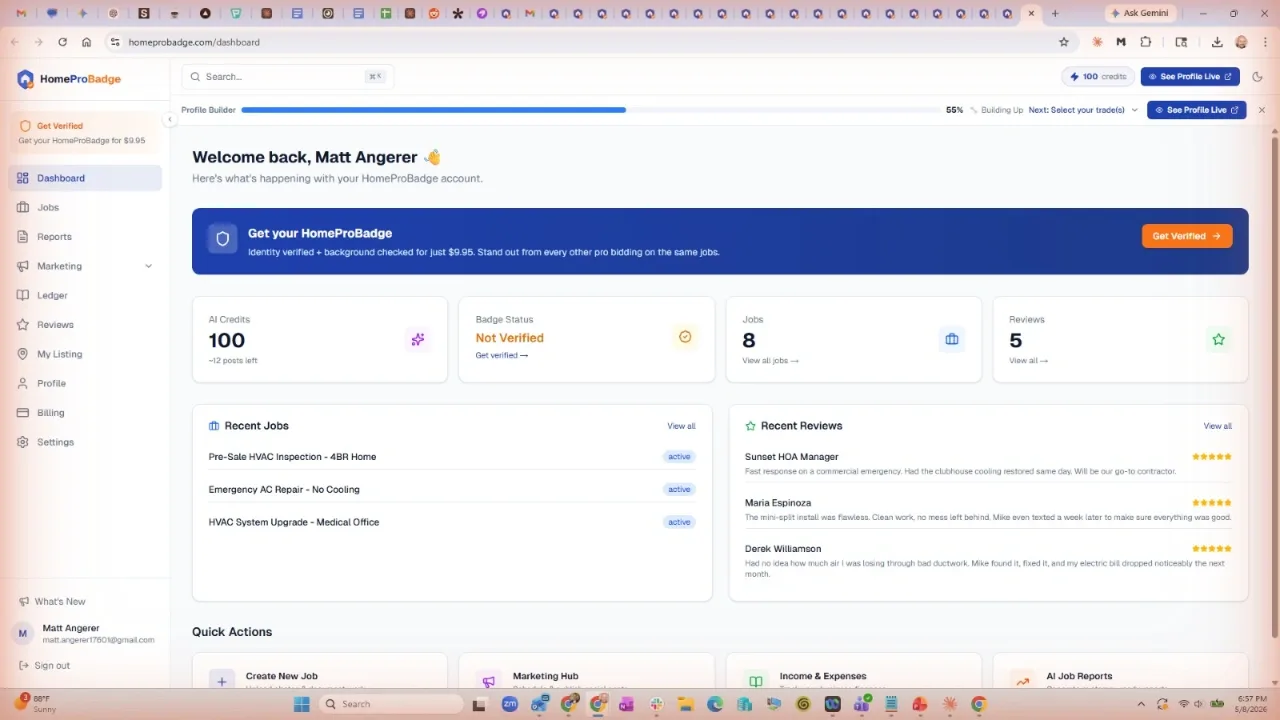Viewport: 1280px width, 720px height.
Task: Click See Profile Live in top header
Action: (1190, 77)
